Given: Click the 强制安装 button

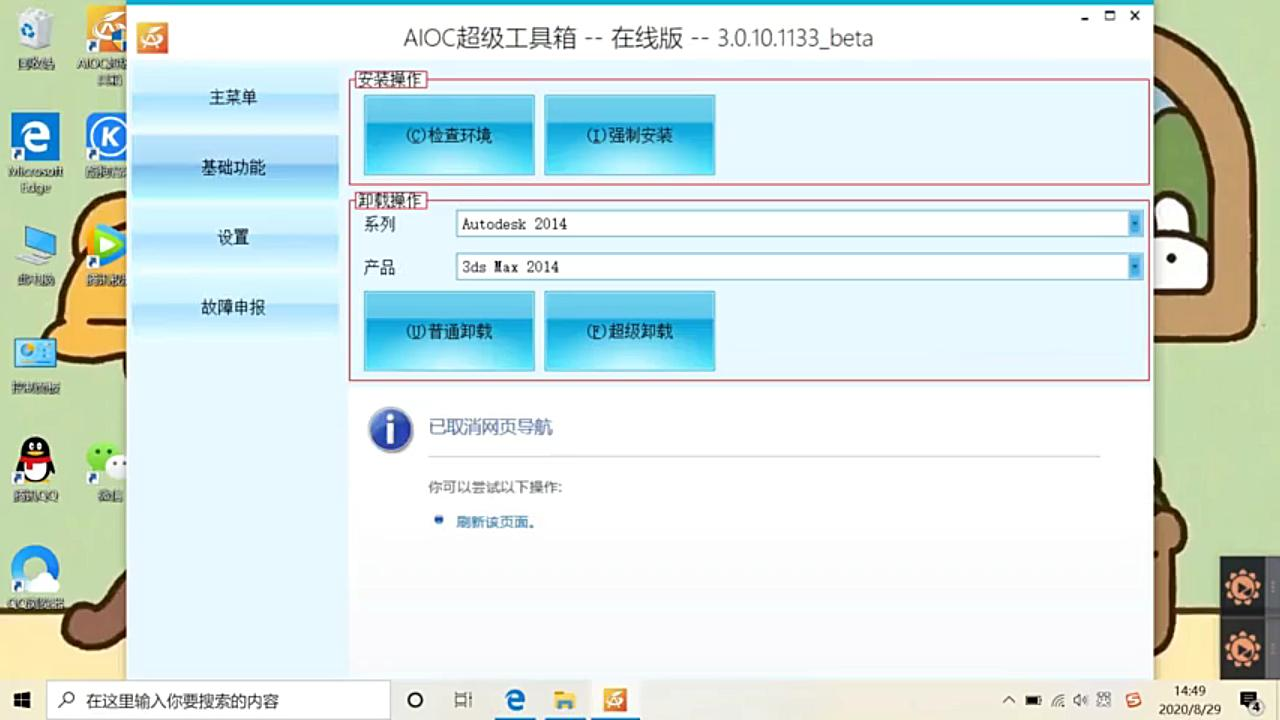Looking at the screenshot, I should (x=629, y=135).
